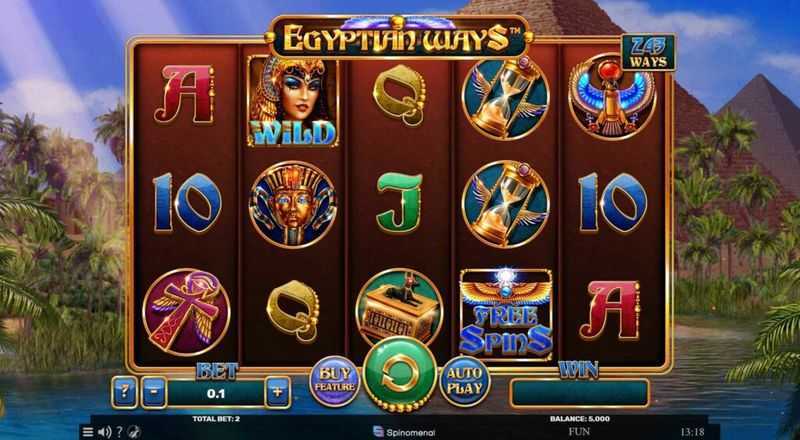Open the Spinomenal logo link
800x440 pixels.
(404, 432)
